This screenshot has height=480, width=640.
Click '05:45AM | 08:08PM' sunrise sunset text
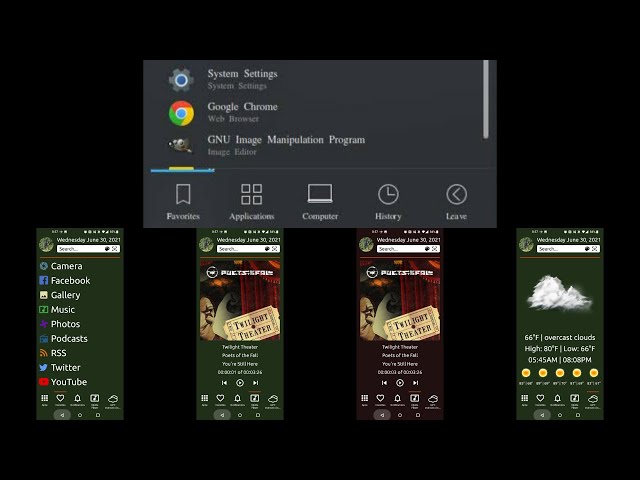click(x=560, y=360)
